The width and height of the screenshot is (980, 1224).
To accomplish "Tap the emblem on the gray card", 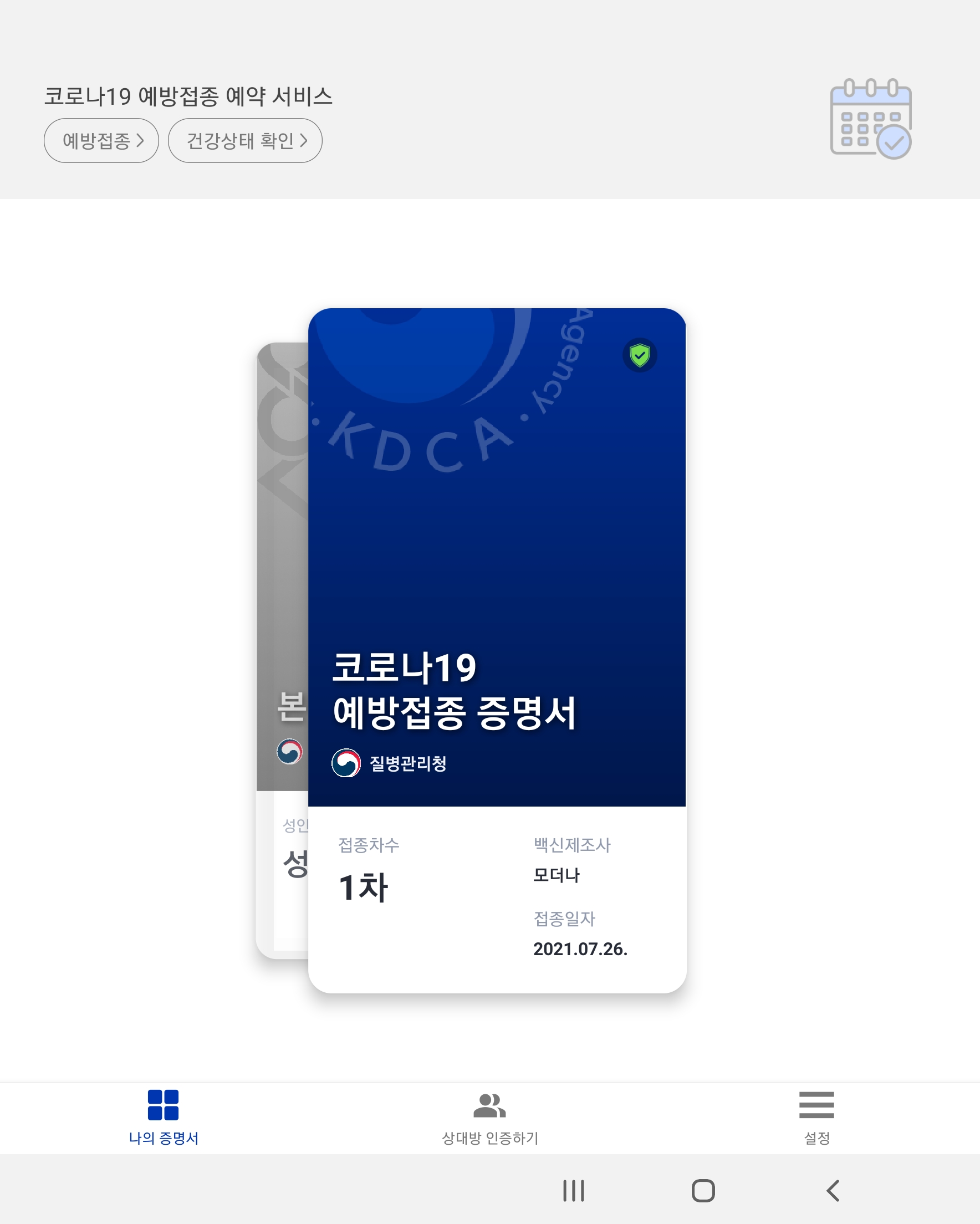I will click(x=289, y=751).
